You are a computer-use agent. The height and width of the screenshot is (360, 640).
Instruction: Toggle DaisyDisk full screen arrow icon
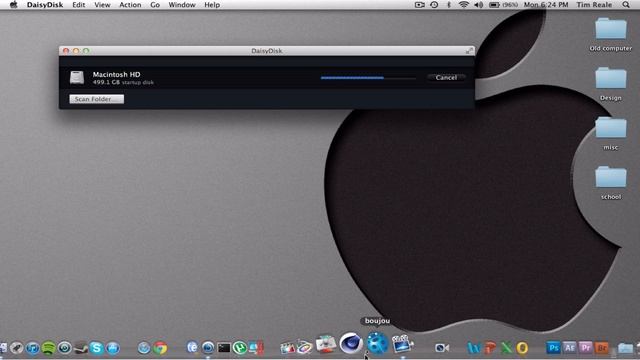[469, 51]
